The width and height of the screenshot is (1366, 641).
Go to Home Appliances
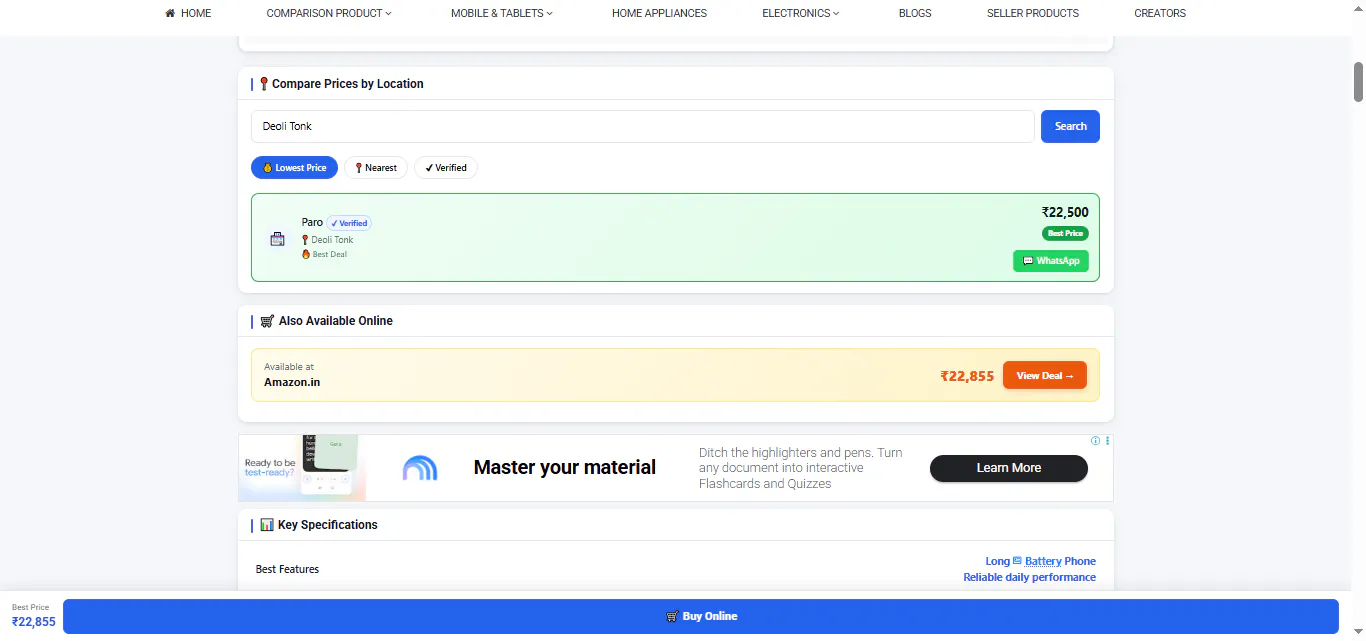point(659,13)
